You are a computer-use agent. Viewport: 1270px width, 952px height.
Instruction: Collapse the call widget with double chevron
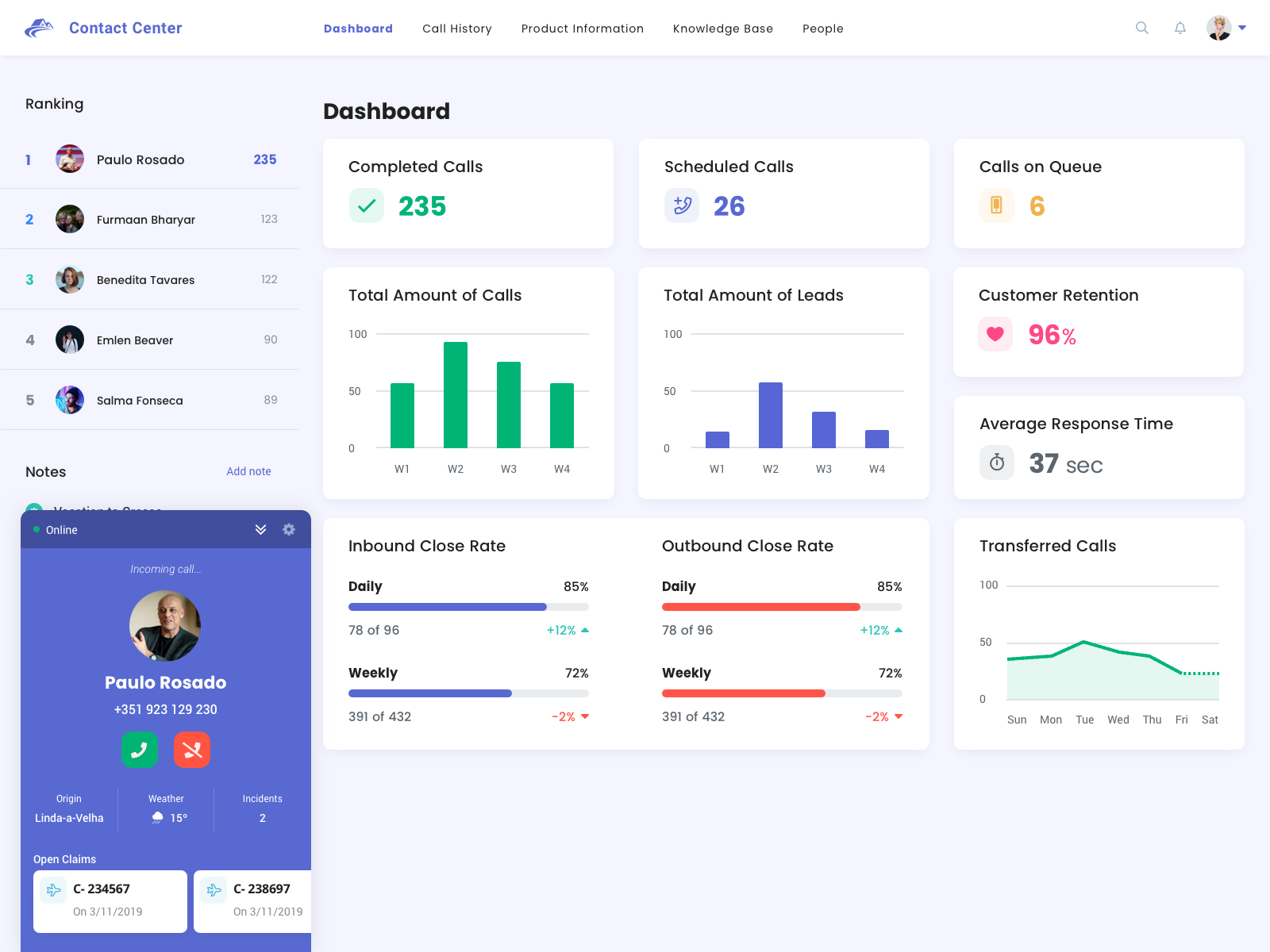pyautogui.click(x=260, y=529)
